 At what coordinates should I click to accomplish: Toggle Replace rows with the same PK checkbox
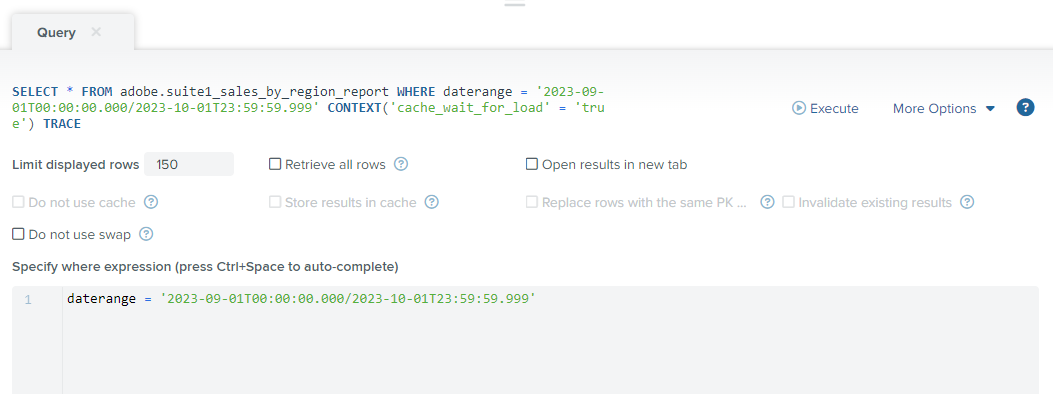tap(532, 202)
